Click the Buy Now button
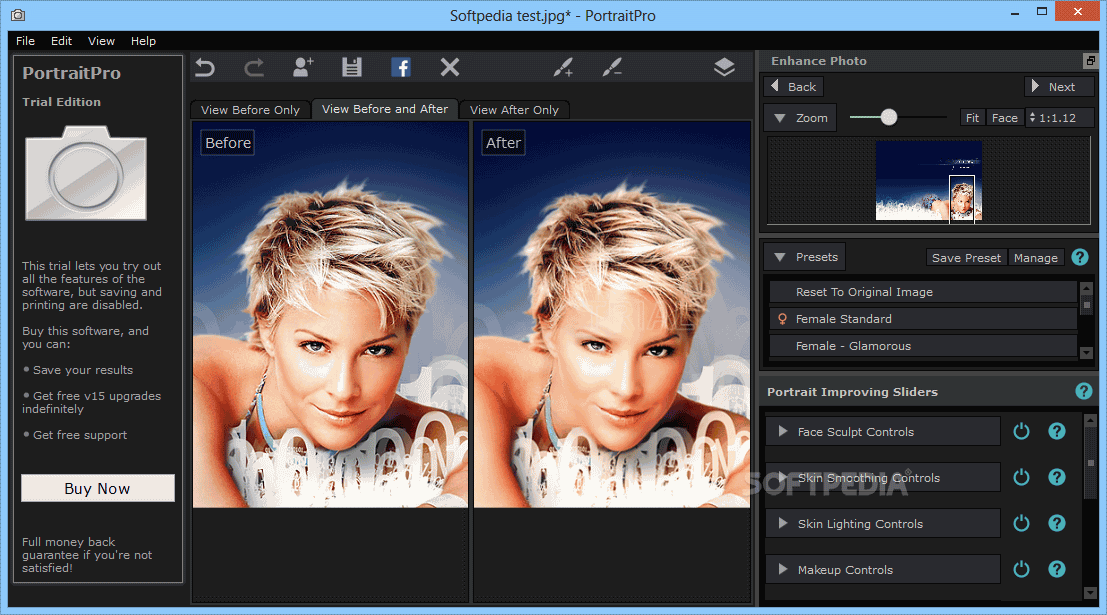1107x615 pixels. 97,489
